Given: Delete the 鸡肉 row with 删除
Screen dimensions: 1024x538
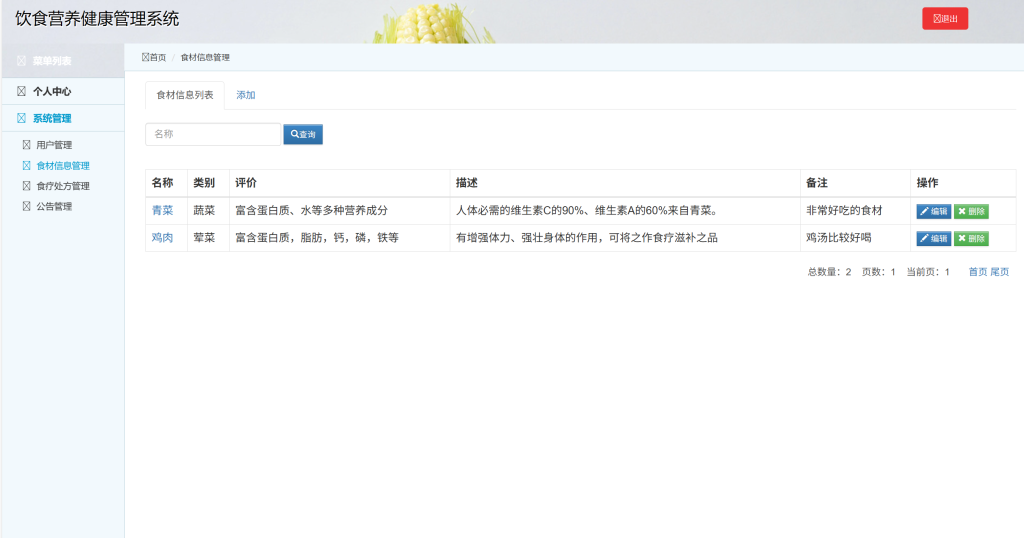Looking at the screenshot, I should [x=971, y=239].
